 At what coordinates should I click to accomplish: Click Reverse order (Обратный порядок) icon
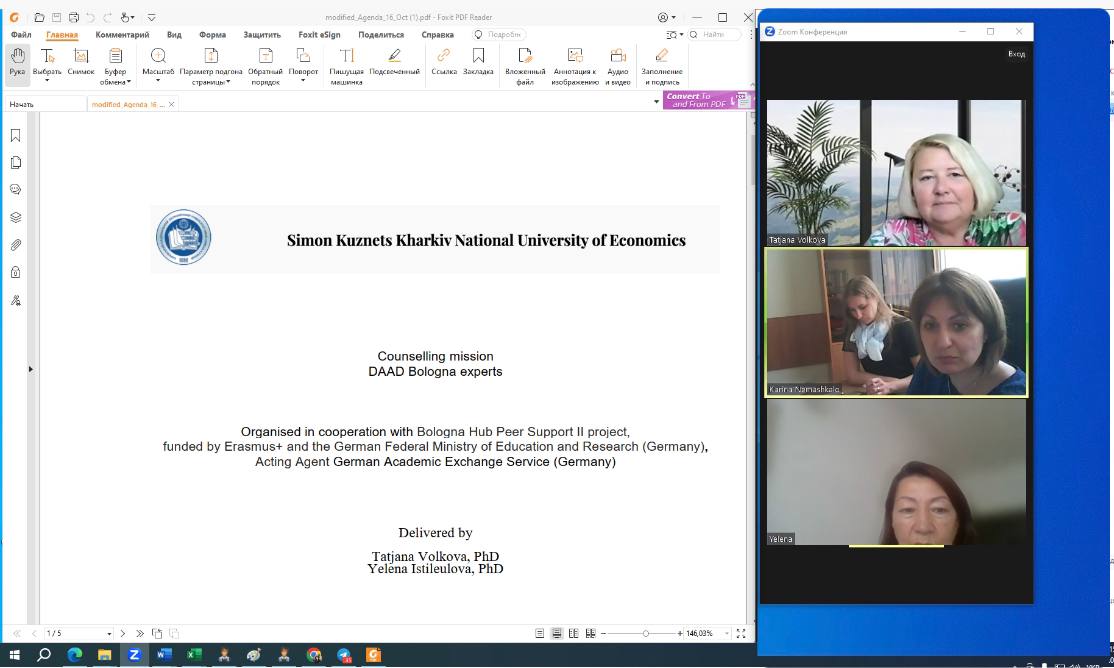[x=265, y=65]
